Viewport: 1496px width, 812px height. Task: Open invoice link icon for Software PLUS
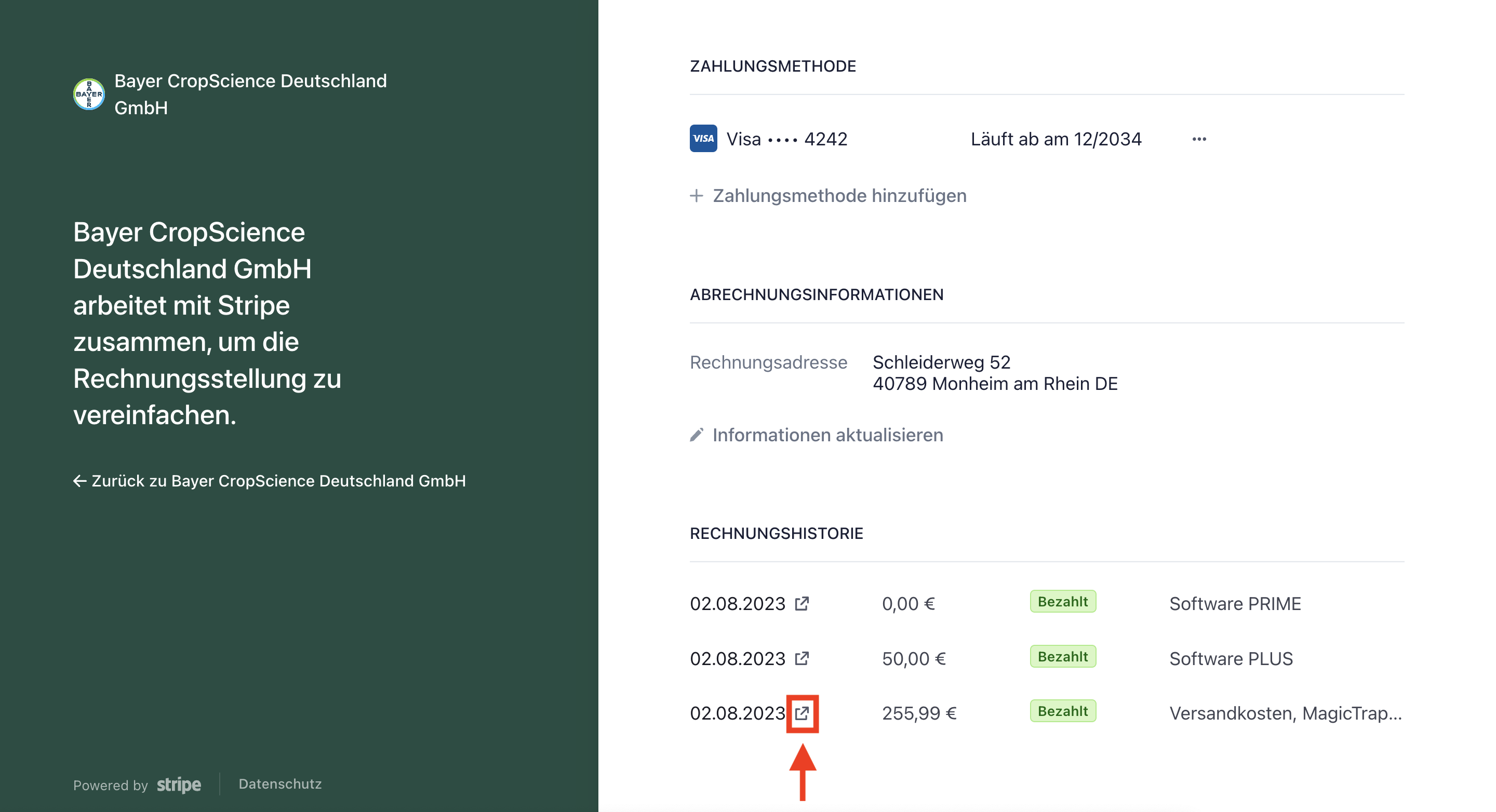click(x=802, y=659)
